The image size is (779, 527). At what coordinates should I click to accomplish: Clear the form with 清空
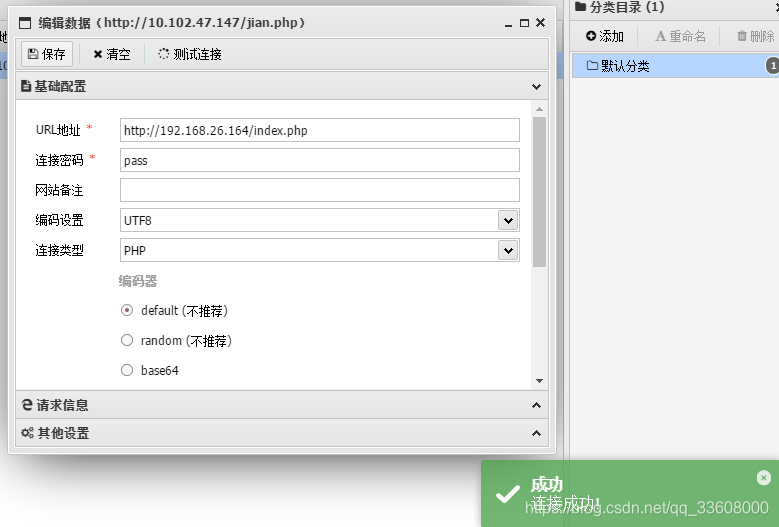[112, 54]
